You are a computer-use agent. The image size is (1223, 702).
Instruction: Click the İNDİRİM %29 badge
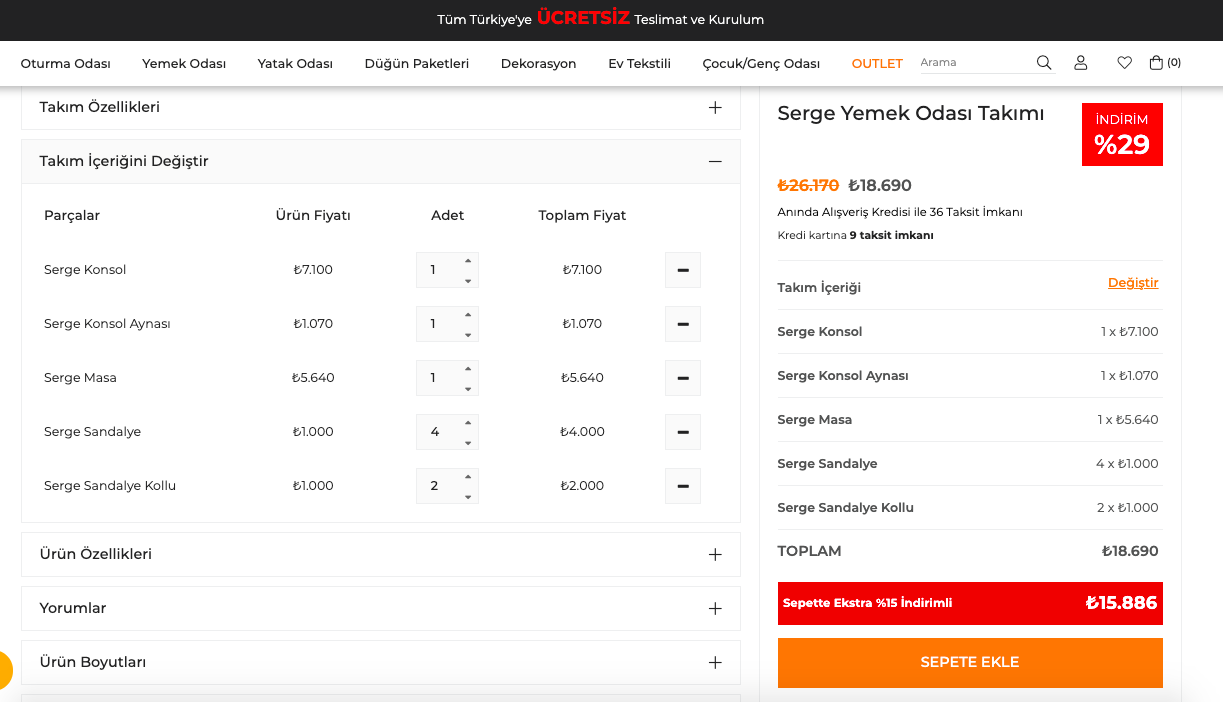pyautogui.click(x=1122, y=134)
